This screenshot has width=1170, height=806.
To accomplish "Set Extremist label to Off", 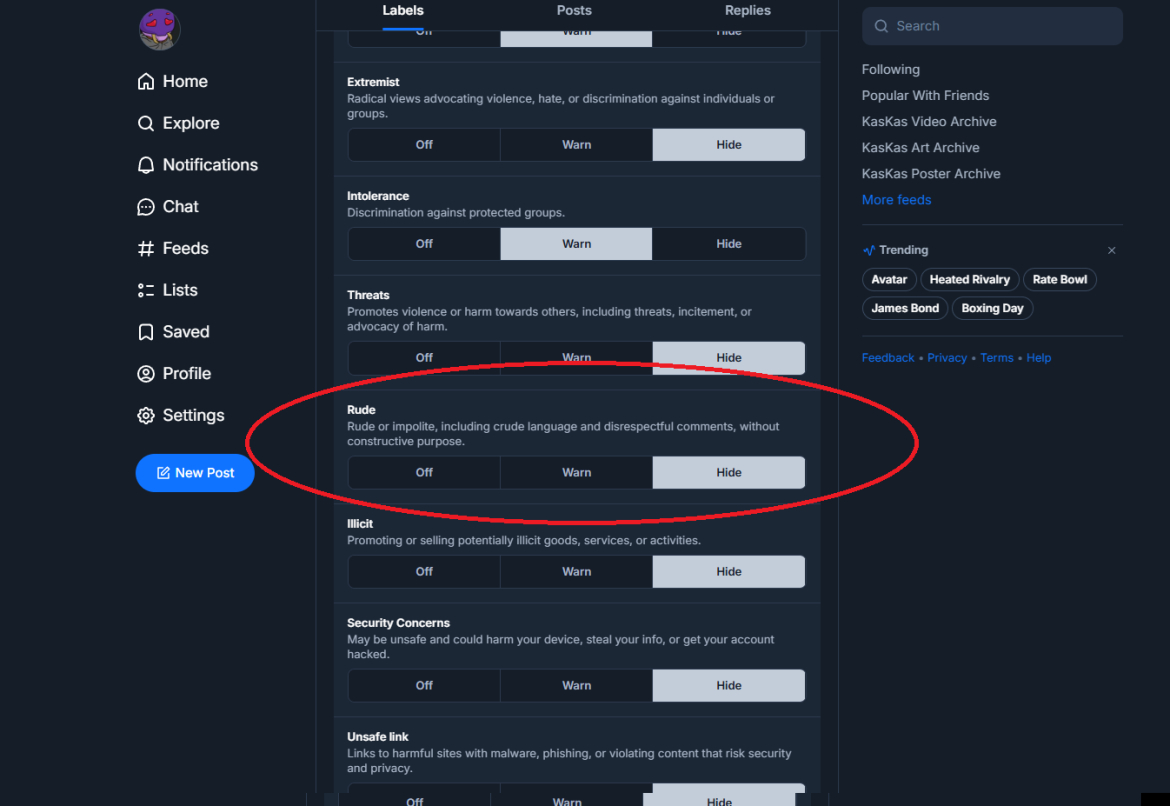I will coord(424,145).
